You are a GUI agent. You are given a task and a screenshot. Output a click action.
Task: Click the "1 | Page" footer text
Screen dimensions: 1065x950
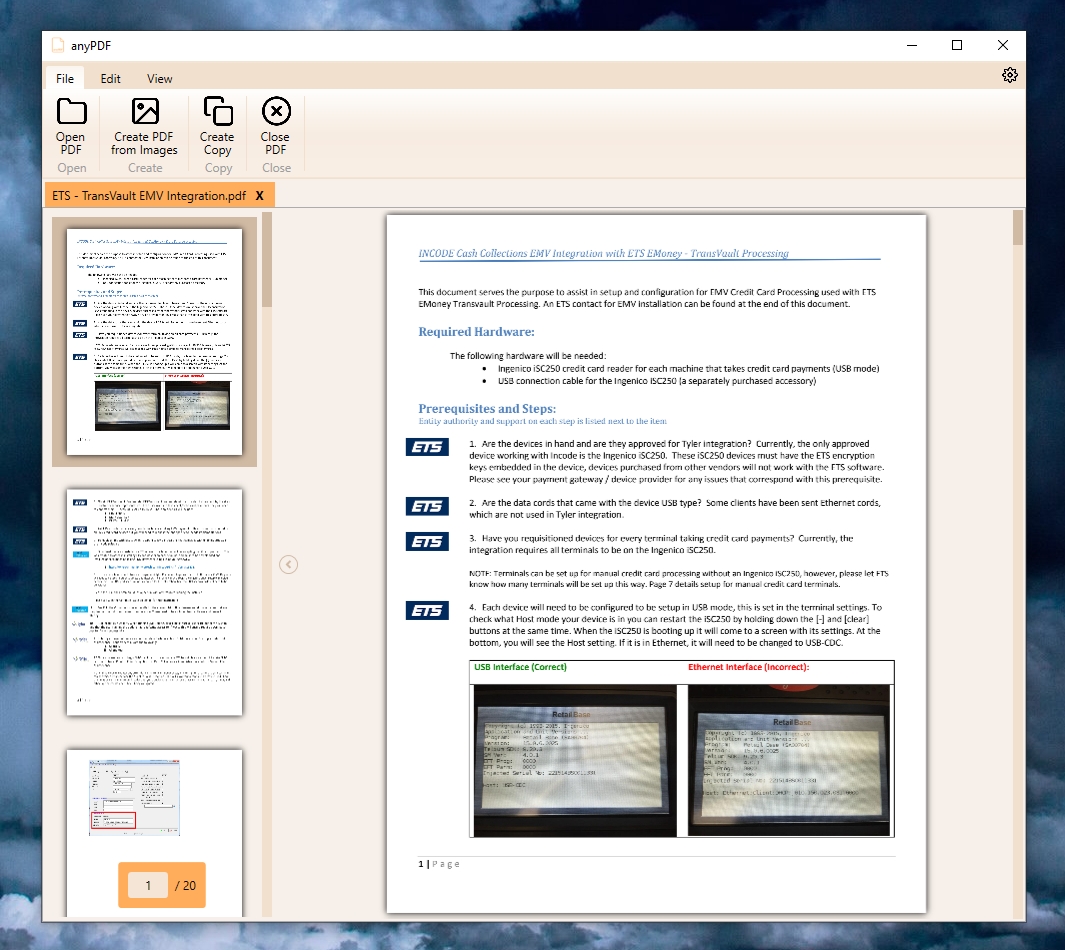tap(439, 864)
